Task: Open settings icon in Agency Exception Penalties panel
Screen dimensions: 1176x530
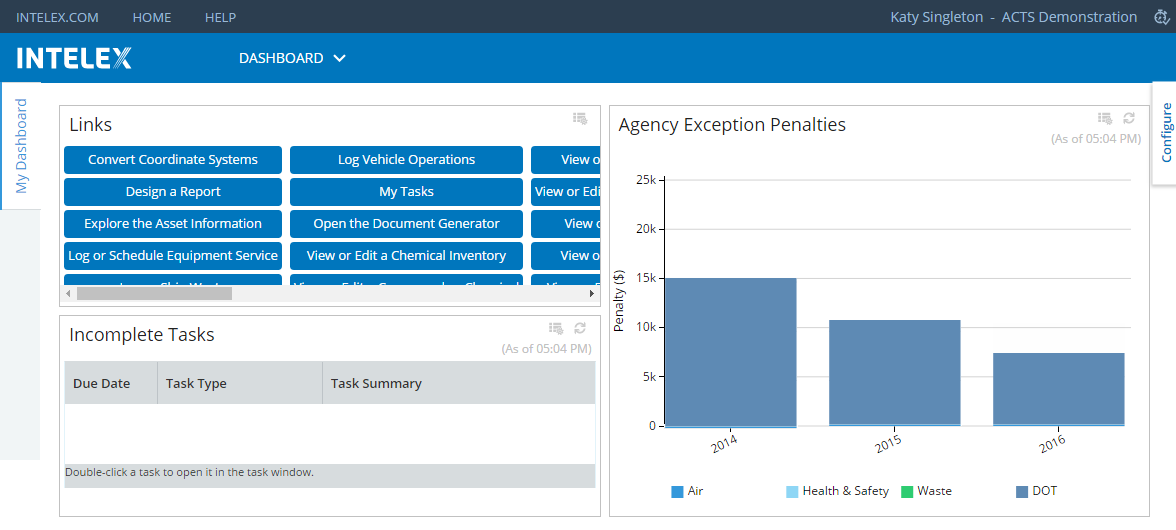Action: coord(1105,118)
